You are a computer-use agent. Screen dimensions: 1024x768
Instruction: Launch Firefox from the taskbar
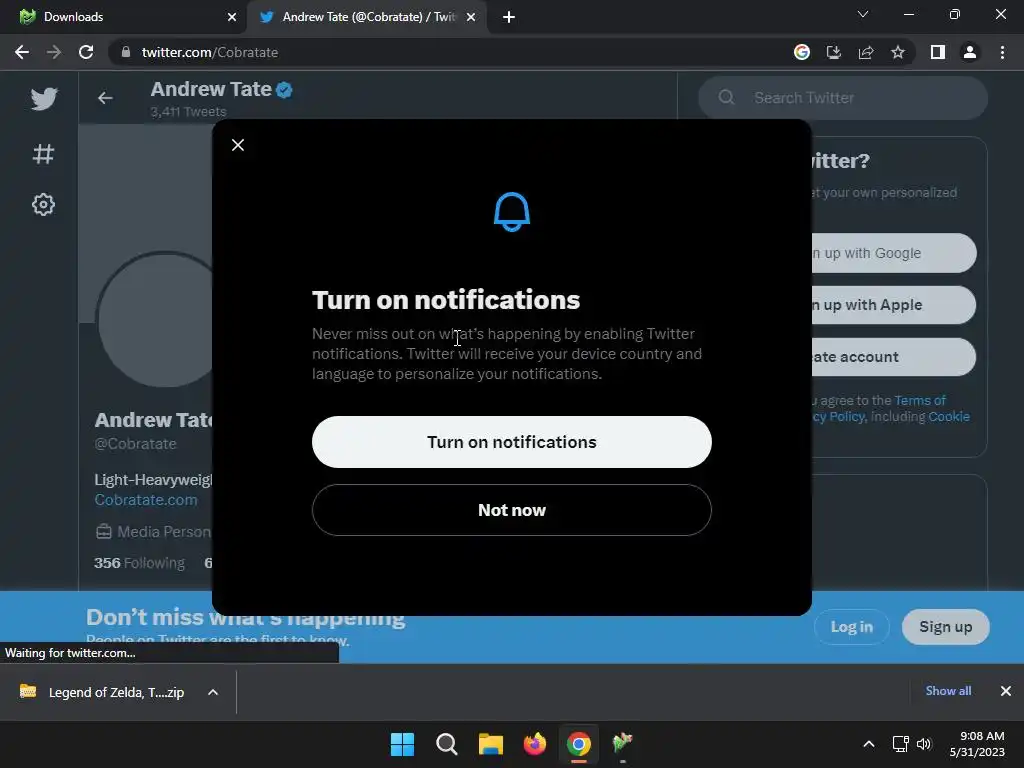coord(535,744)
